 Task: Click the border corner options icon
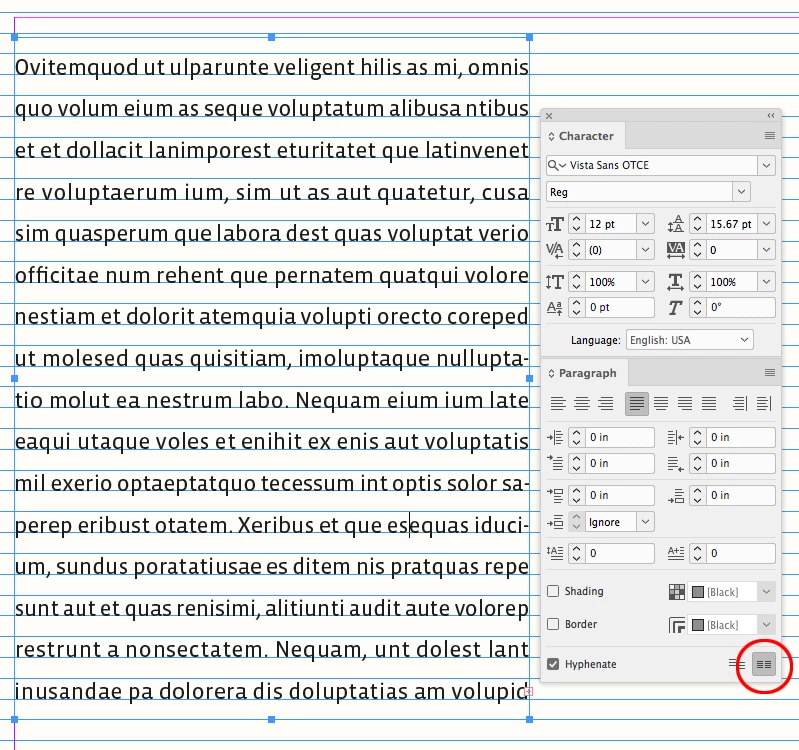pos(677,625)
